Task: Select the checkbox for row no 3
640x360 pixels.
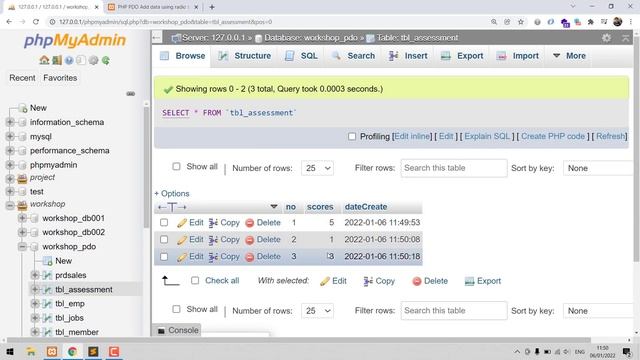Action: pos(164,257)
